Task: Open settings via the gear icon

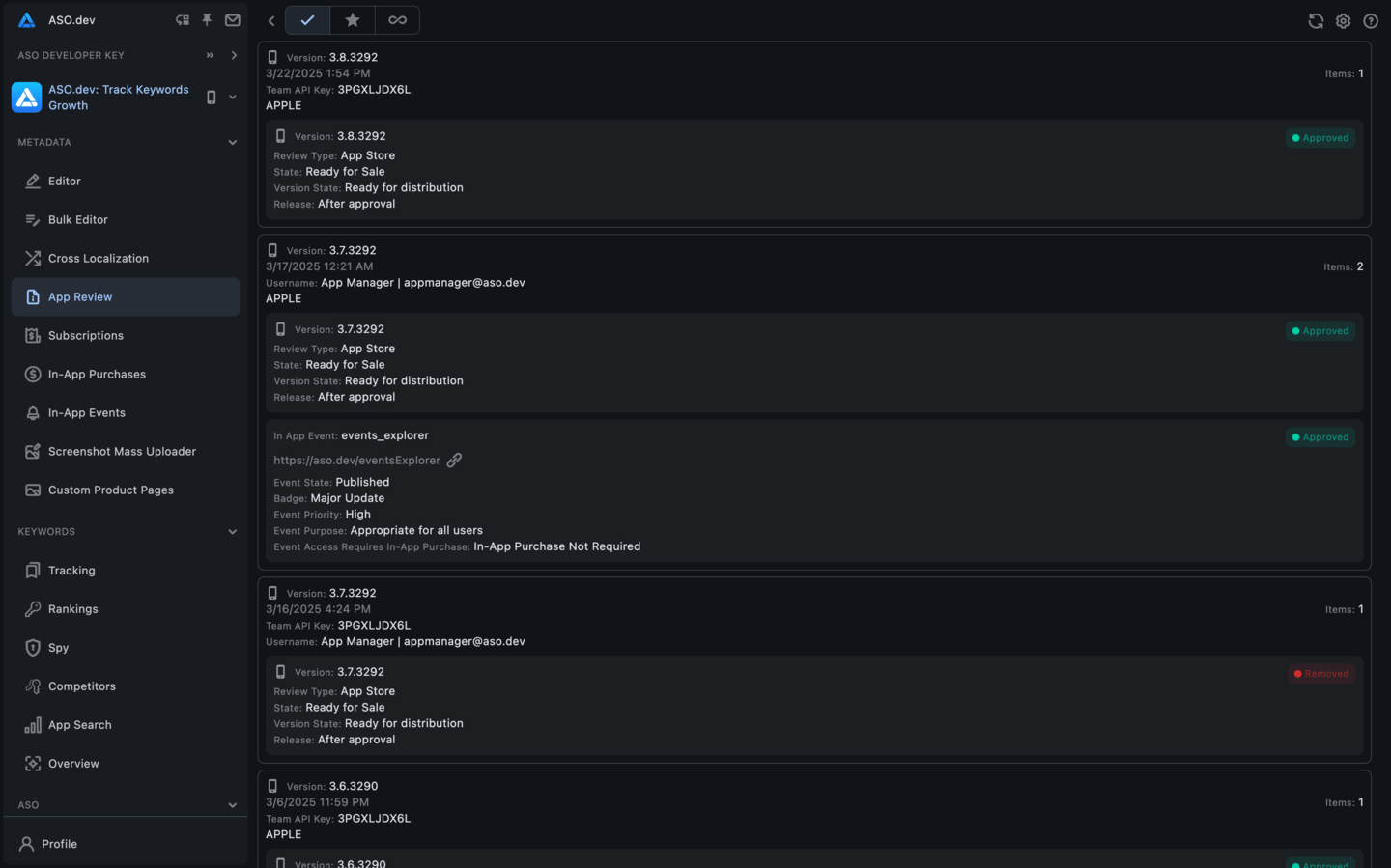Action: (x=1343, y=20)
